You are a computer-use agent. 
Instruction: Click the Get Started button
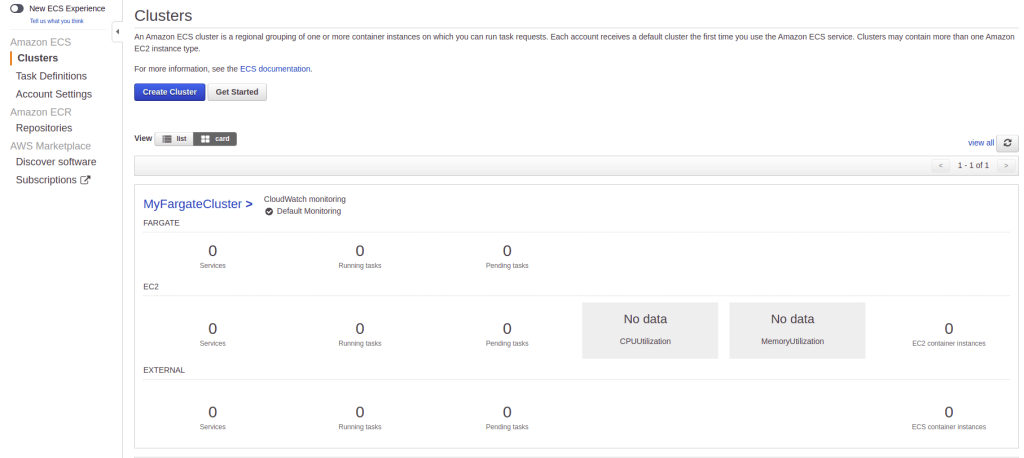(x=237, y=92)
